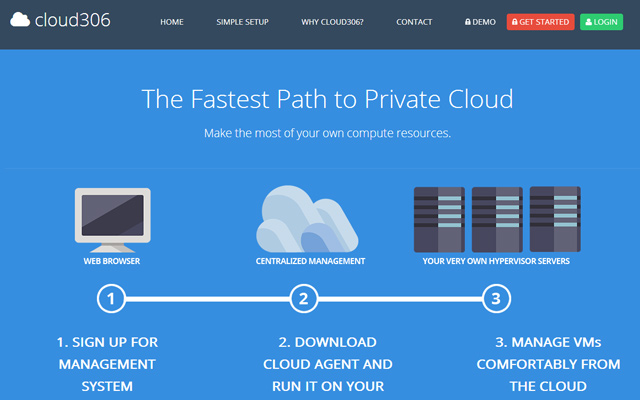
Task: Go to SIMPLE SETUP section
Action: 242,22
